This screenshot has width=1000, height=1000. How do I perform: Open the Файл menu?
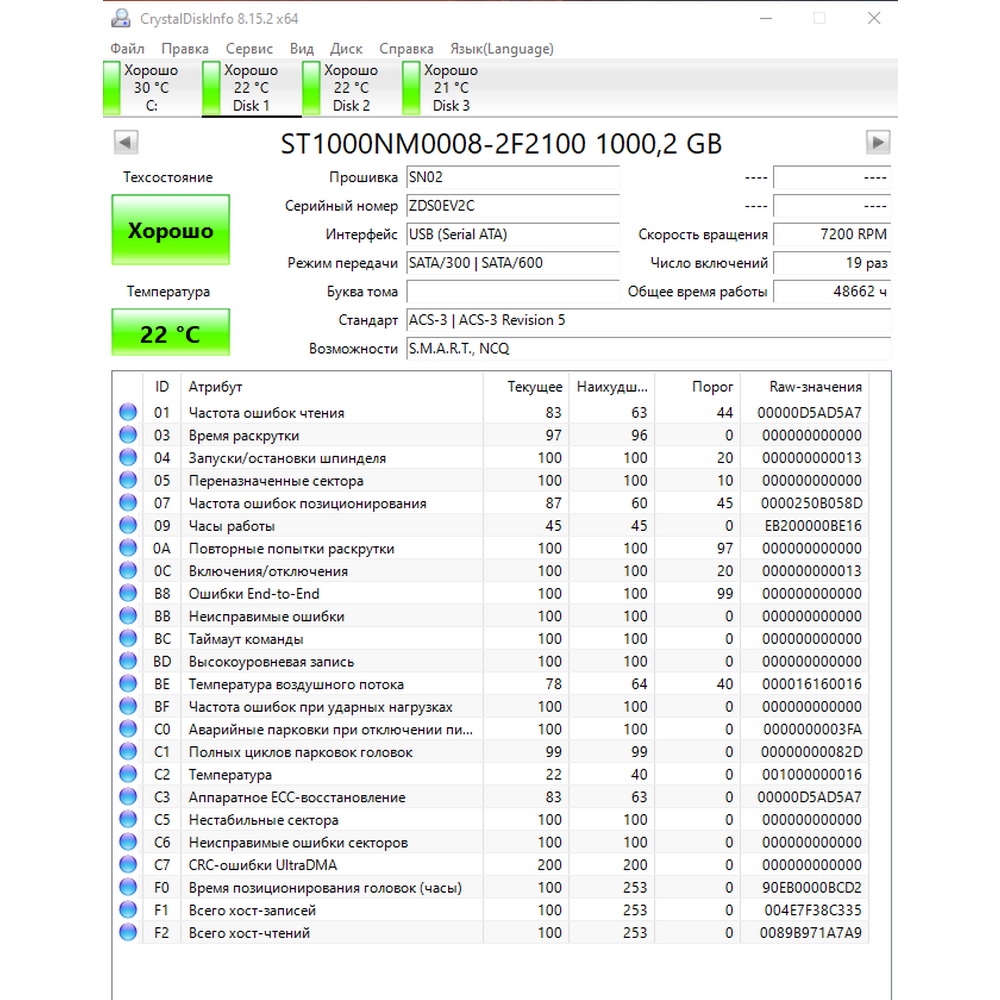tap(128, 48)
